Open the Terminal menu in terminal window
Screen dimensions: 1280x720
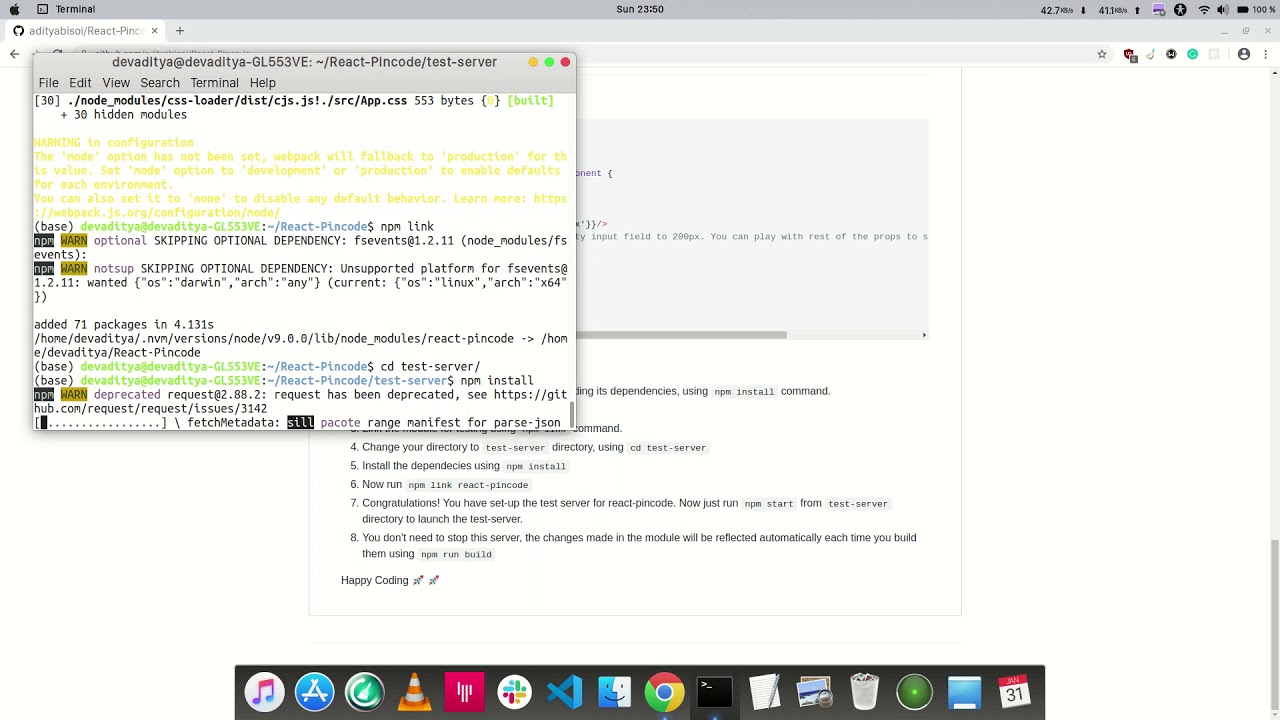tap(214, 83)
